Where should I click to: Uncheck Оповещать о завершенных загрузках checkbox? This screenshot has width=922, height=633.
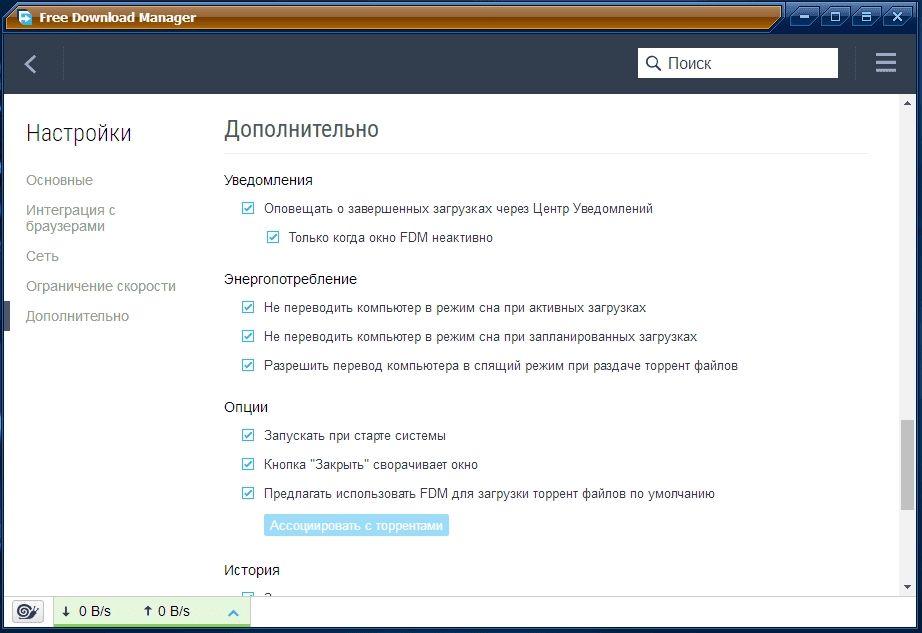pyautogui.click(x=248, y=208)
